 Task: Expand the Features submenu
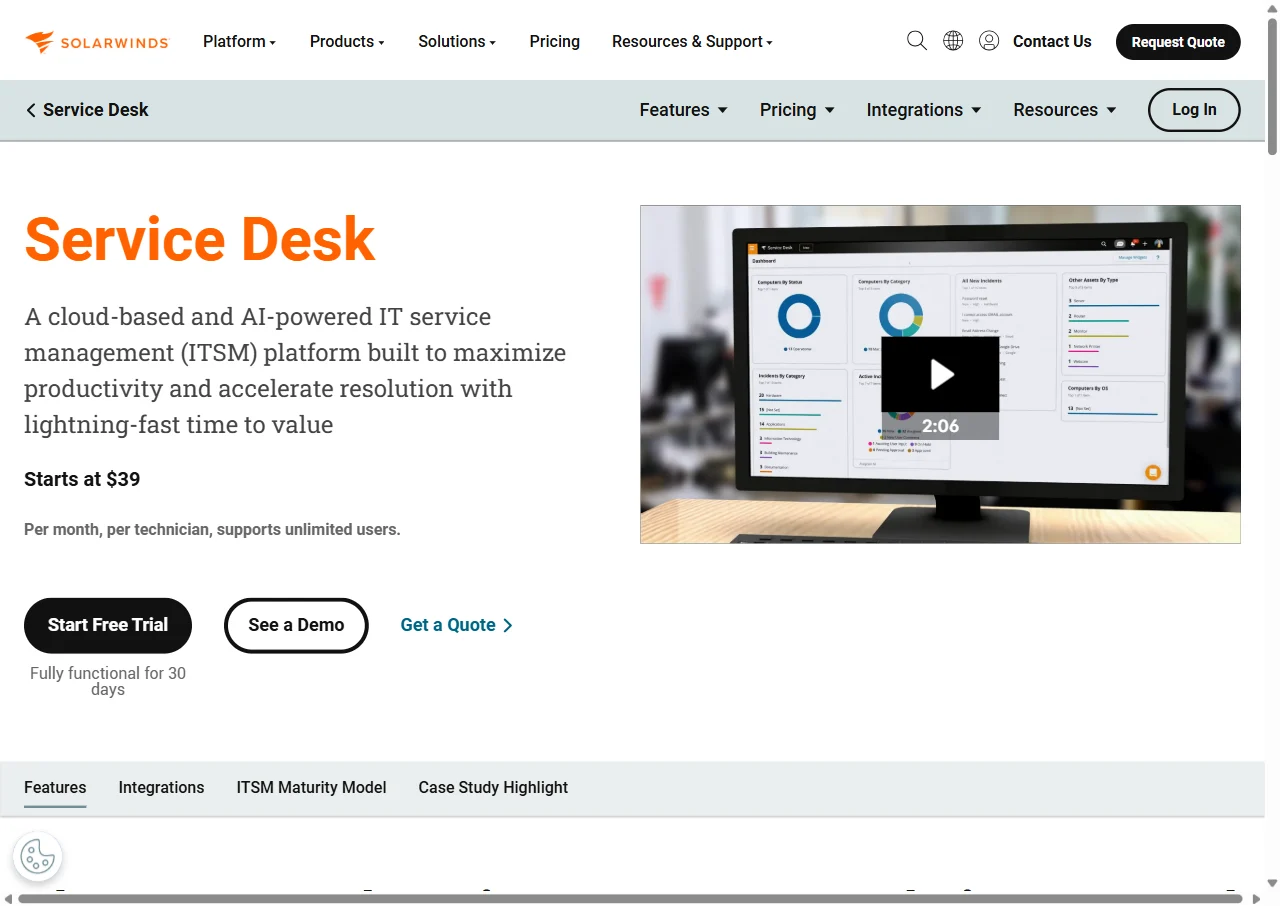[684, 110]
